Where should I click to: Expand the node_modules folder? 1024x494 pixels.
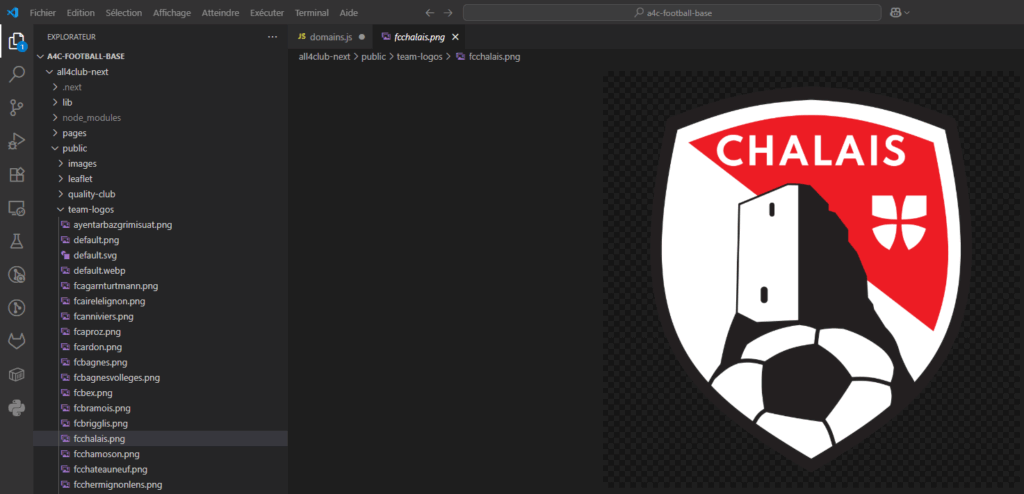point(91,118)
